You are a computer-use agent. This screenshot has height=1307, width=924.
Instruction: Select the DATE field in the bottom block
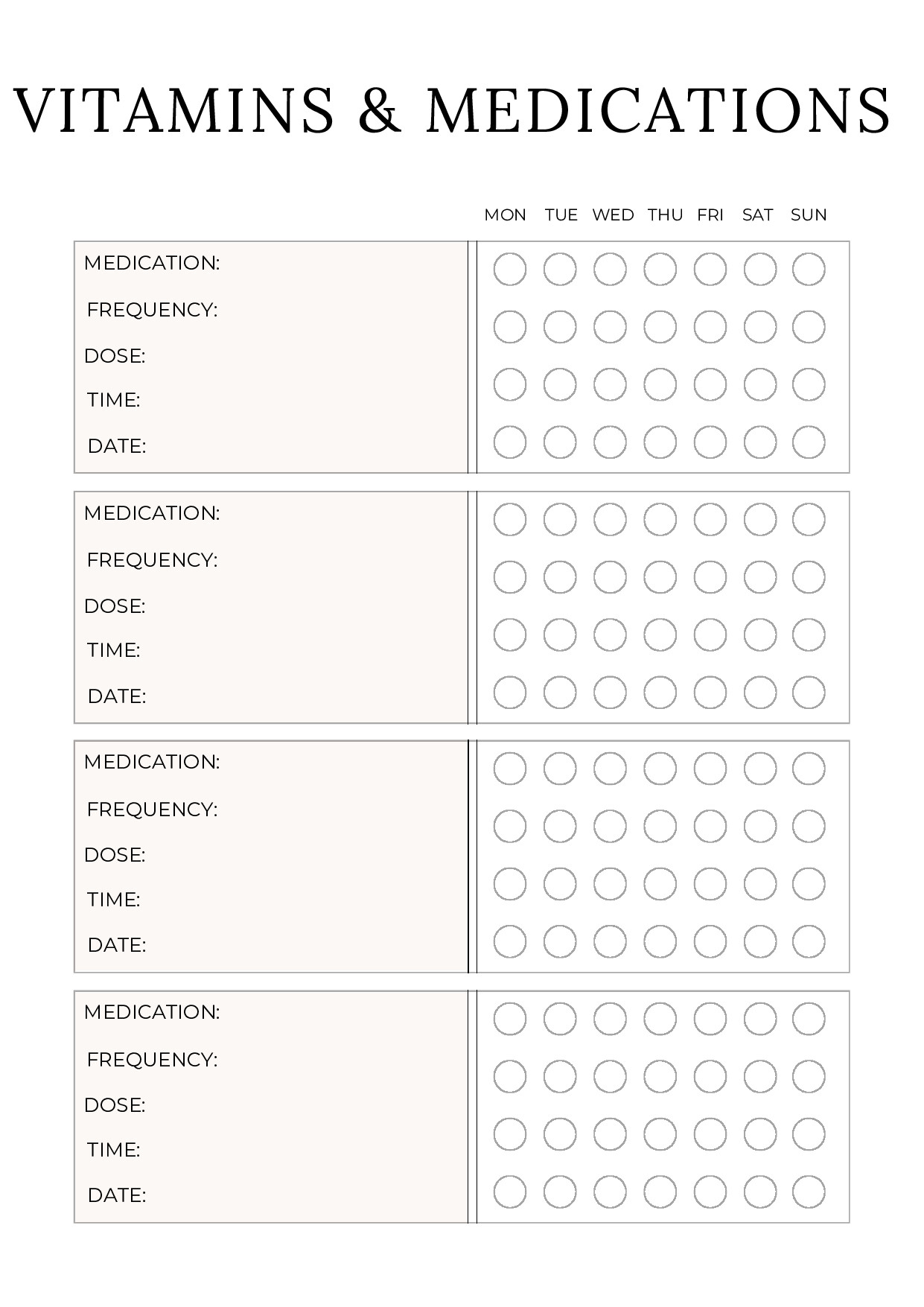298,1195
